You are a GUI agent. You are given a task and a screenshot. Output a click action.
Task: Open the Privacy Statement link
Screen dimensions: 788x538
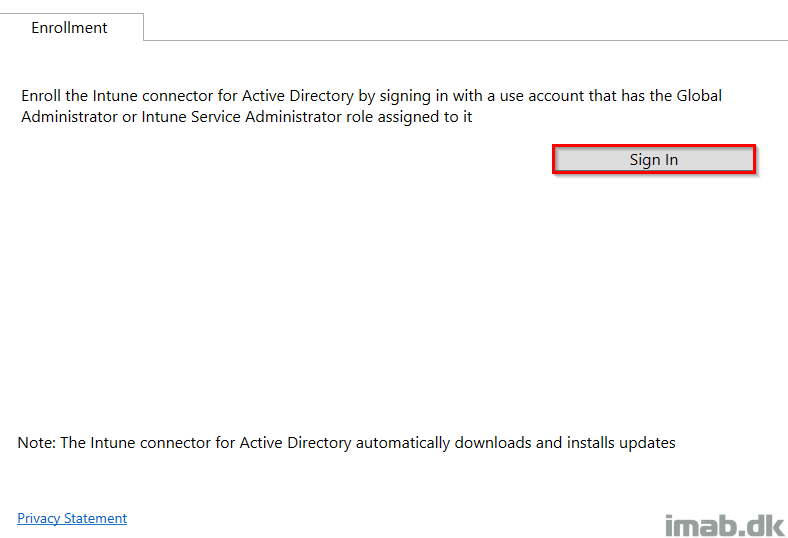click(x=72, y=518)
